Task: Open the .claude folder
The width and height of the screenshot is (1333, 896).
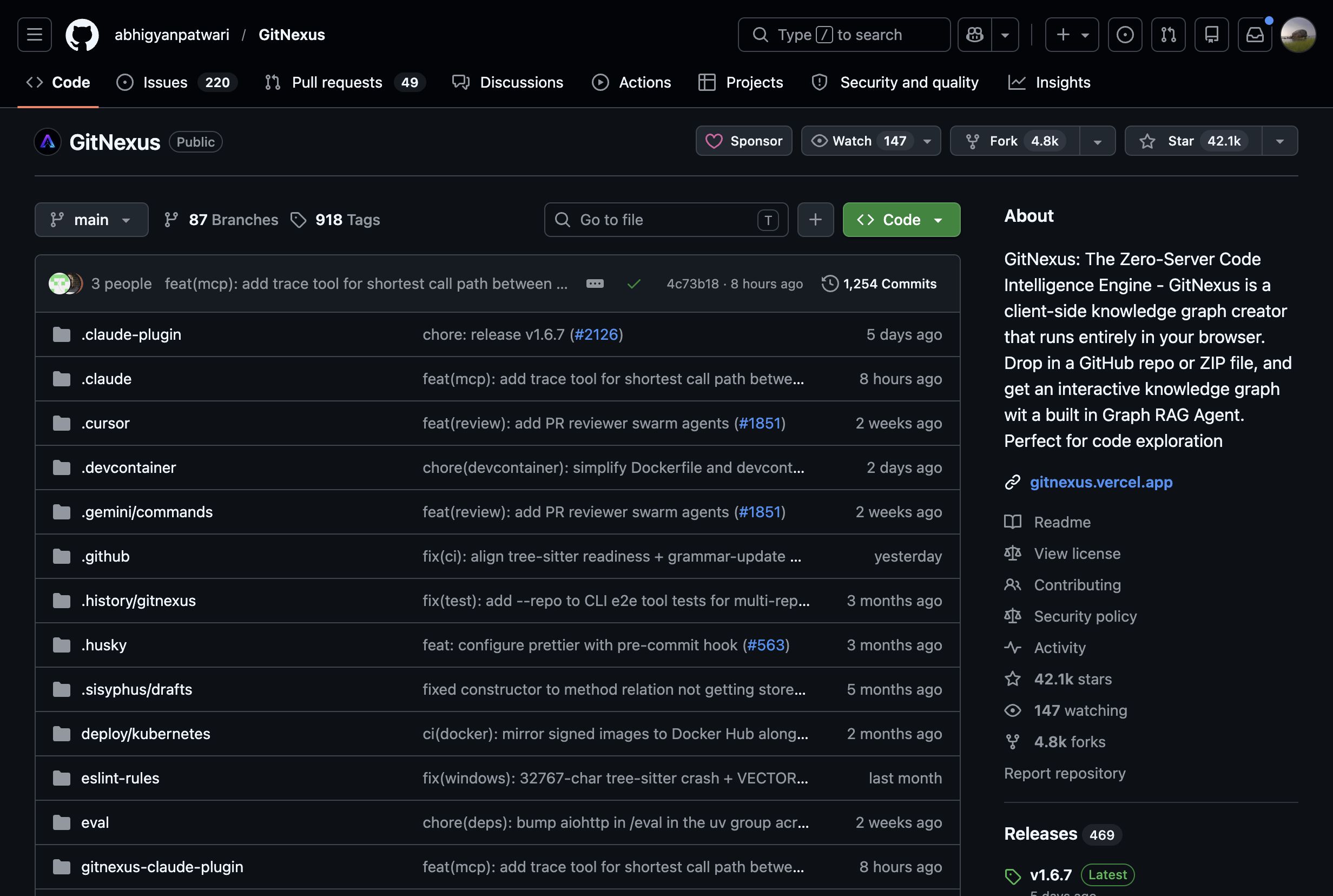Action: (x=106, y=379)
